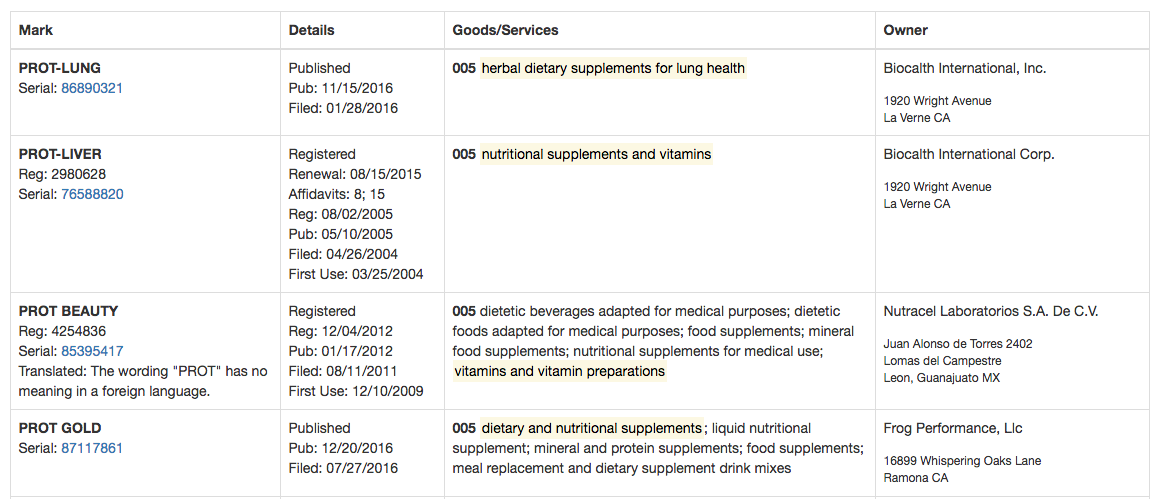The image size is (1162, 499).
Task: Click owner Nutracel Laboratorios S.A. De C.V.
Action: (990, 311)
